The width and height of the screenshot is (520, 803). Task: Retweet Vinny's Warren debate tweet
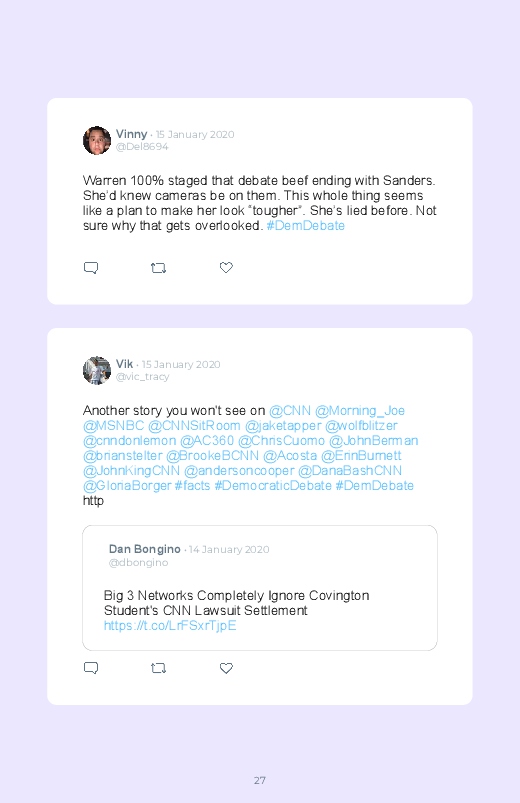click(158, 268)
